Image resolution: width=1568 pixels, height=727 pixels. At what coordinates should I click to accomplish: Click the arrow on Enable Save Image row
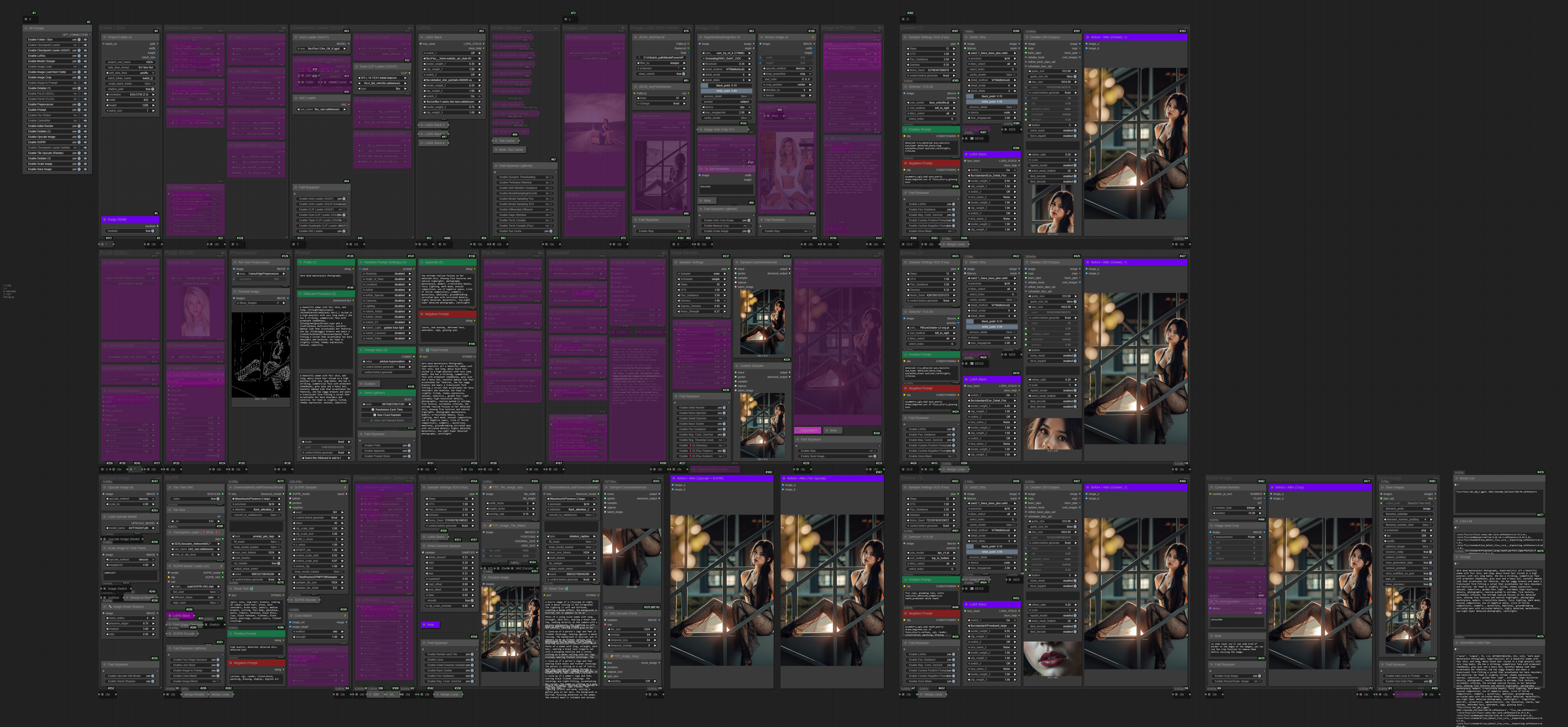pos(85,169)
